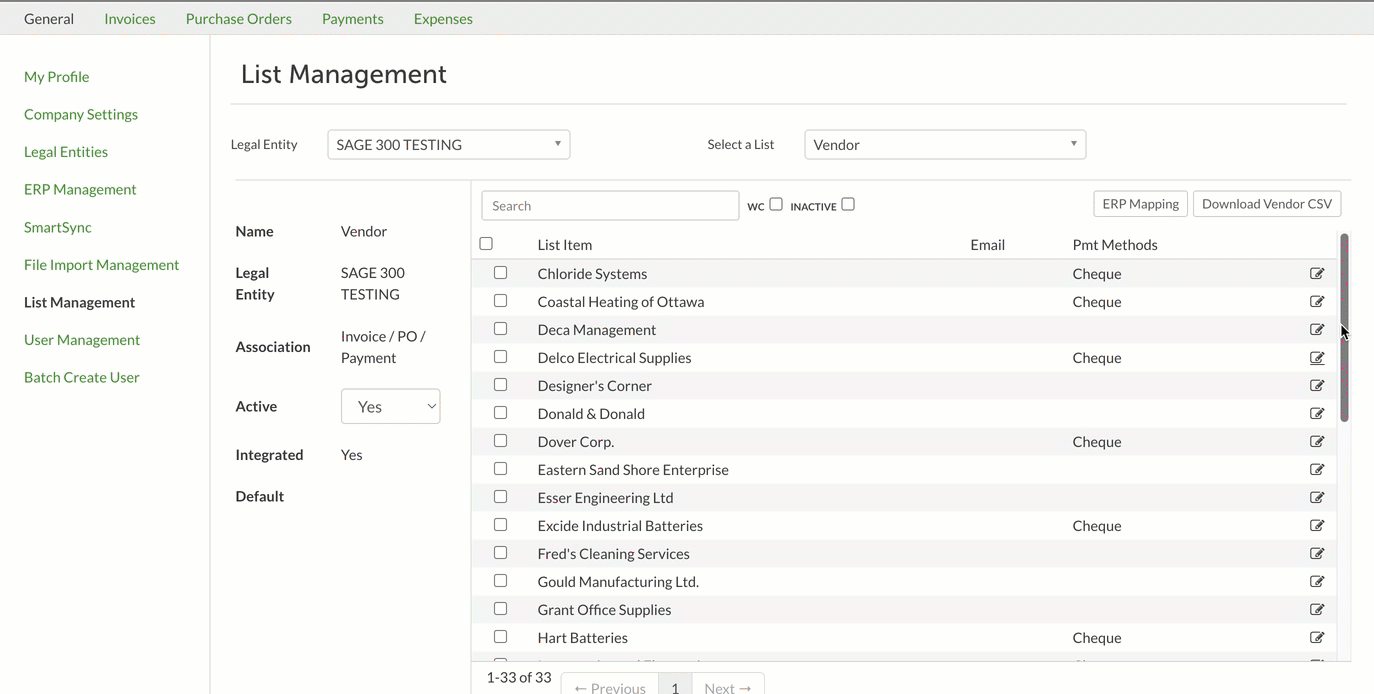Tick Grant Office Supplies checkbox
This screenshot has width=1374, height=694.
coord(501,608)
